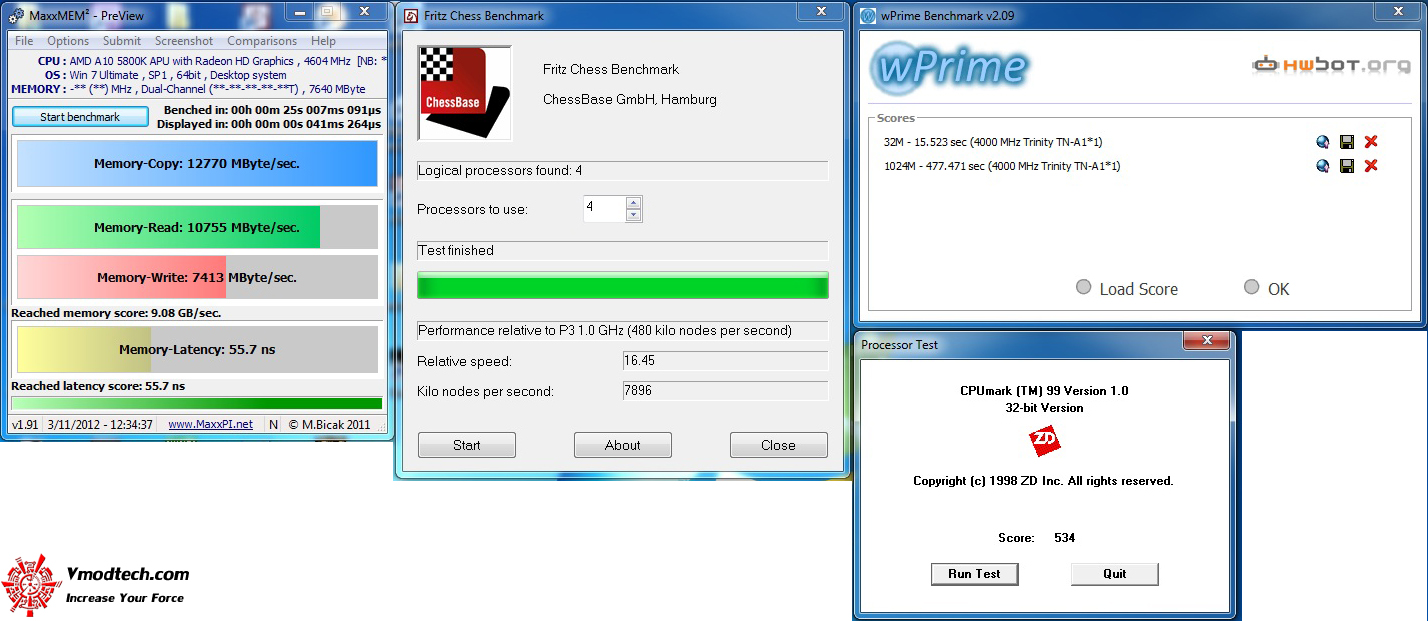Screen dimensions: 1428x621
Task: Click the green Fritz test progress bar
Action: [623, 285]
